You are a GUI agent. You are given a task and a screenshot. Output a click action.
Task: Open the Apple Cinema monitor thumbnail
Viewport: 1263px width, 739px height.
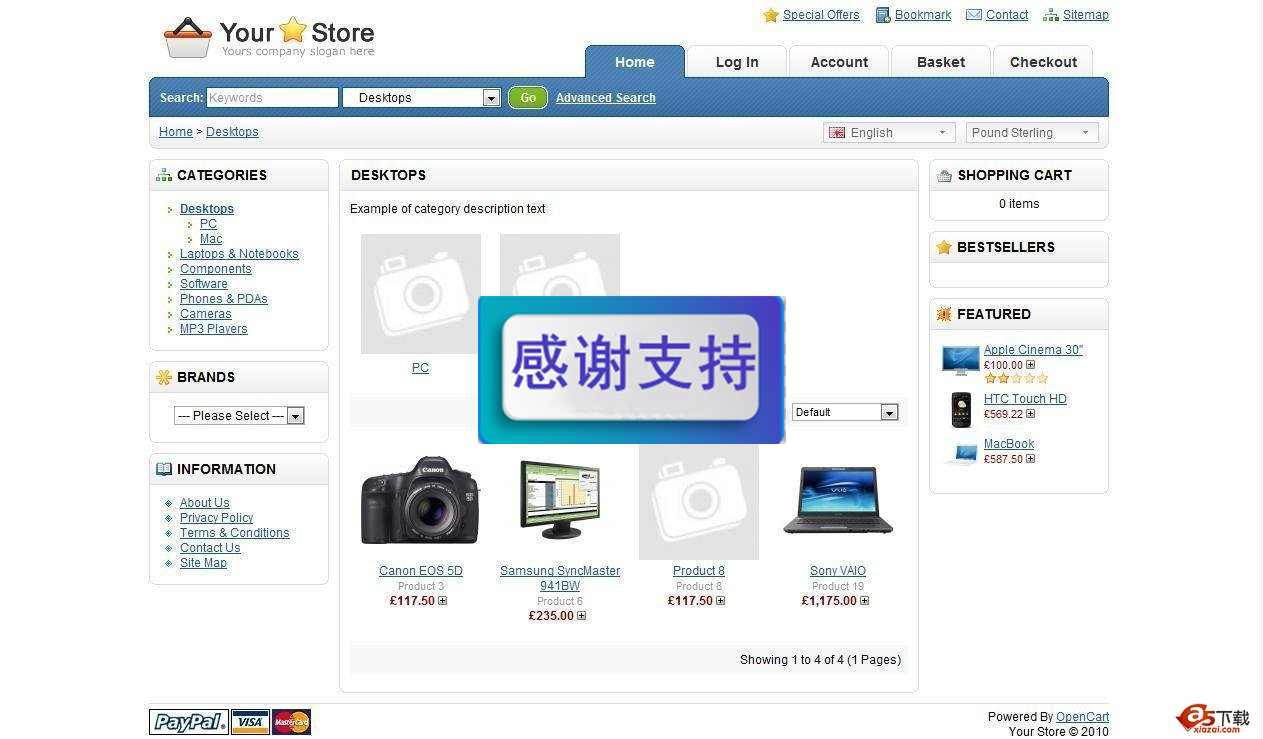pyautogui.click(x=961, y=360)
